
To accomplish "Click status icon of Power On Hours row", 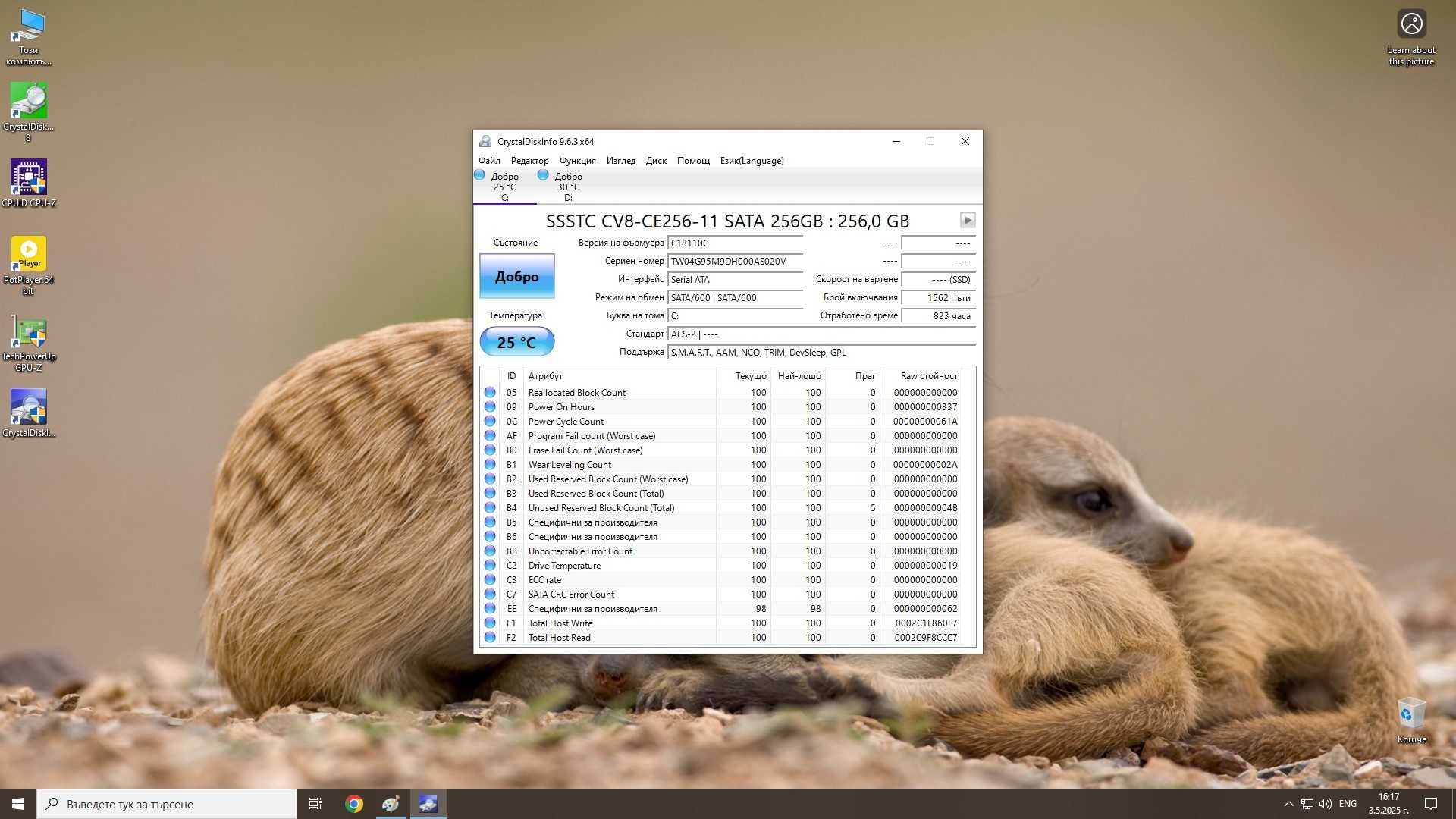I will (490, 406).
